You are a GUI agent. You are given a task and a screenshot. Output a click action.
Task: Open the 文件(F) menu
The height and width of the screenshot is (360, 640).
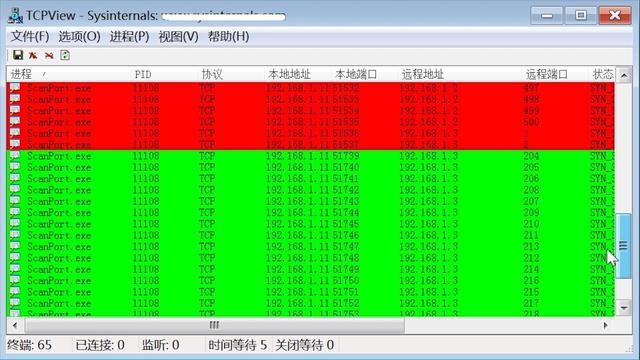[x=30, y=36]
